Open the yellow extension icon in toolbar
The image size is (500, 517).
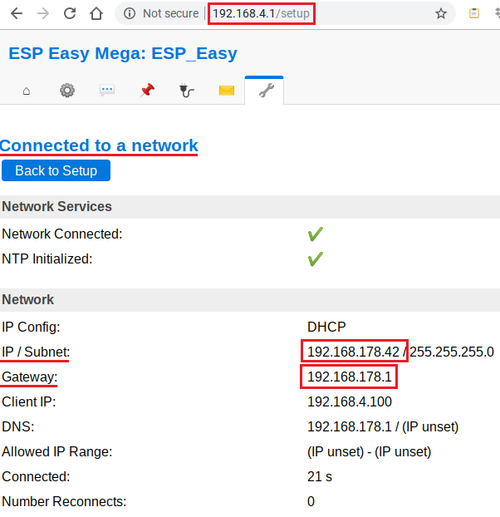474,13
